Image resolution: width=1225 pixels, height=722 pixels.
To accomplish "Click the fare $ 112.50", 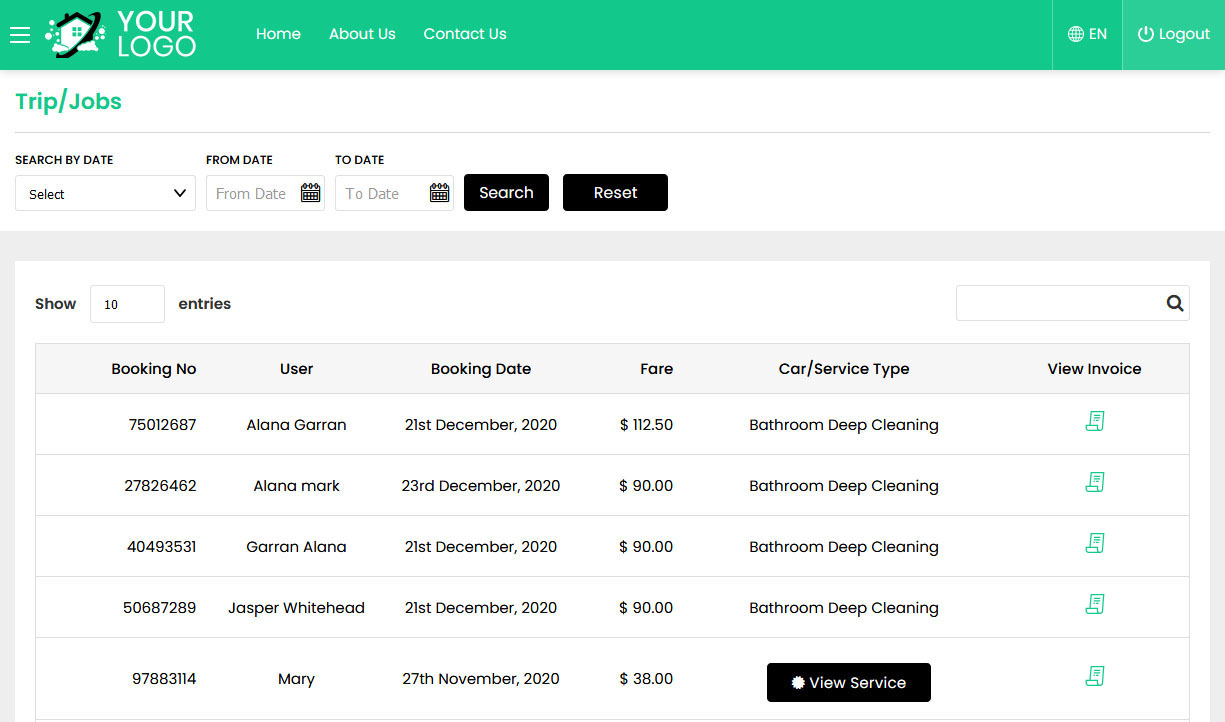I will [x=646, y=425].
